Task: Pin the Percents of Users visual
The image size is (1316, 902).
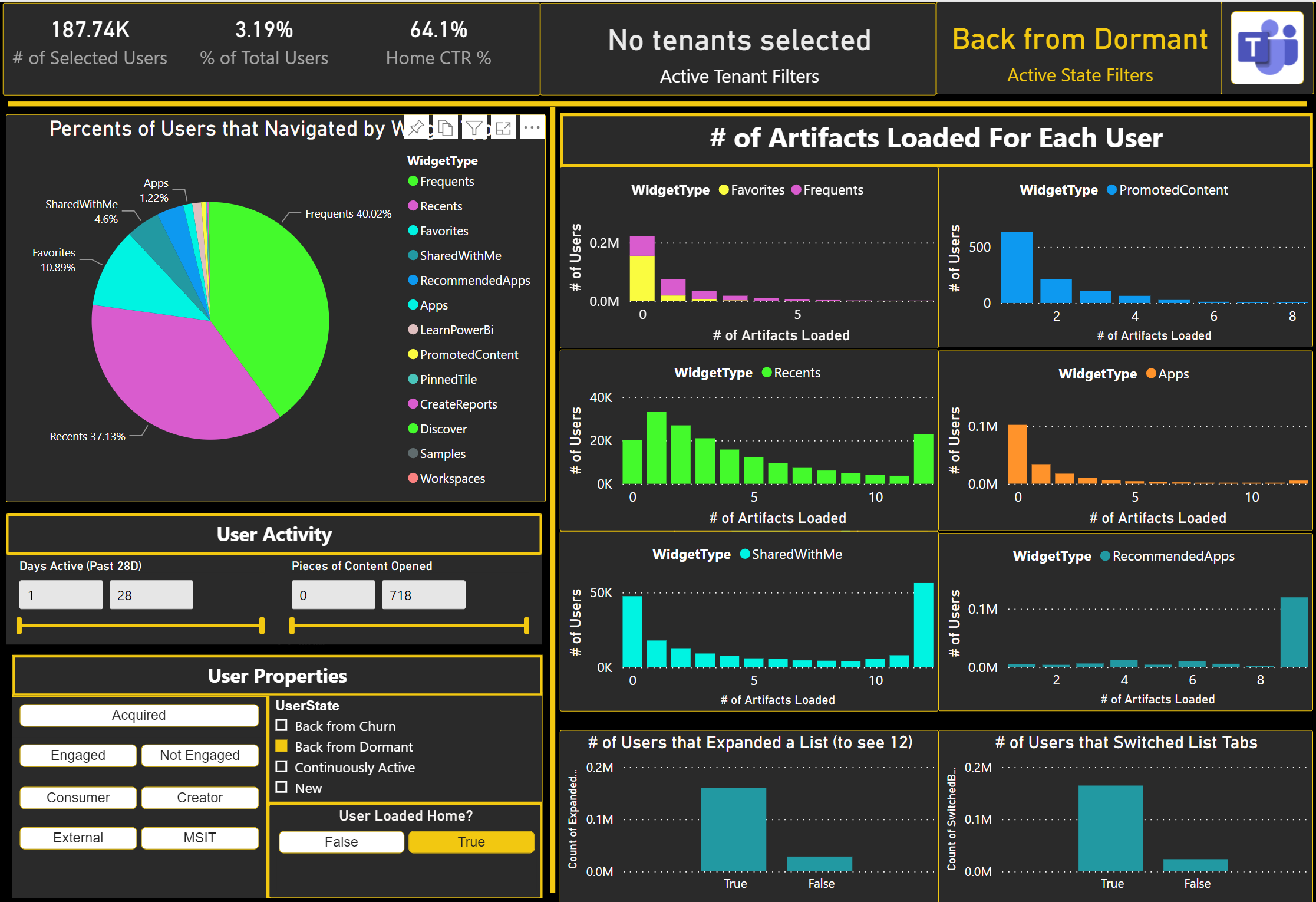Action: point(416,127)
